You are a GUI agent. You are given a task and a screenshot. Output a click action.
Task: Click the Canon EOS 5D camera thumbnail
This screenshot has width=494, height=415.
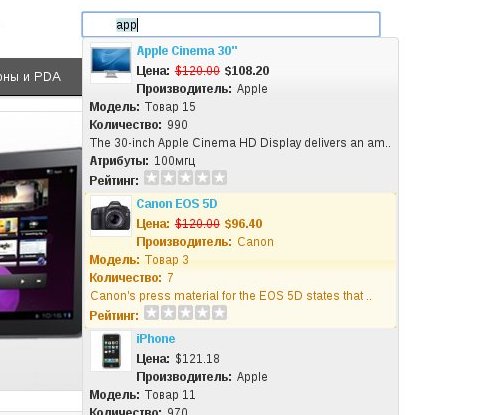(111, 216)
